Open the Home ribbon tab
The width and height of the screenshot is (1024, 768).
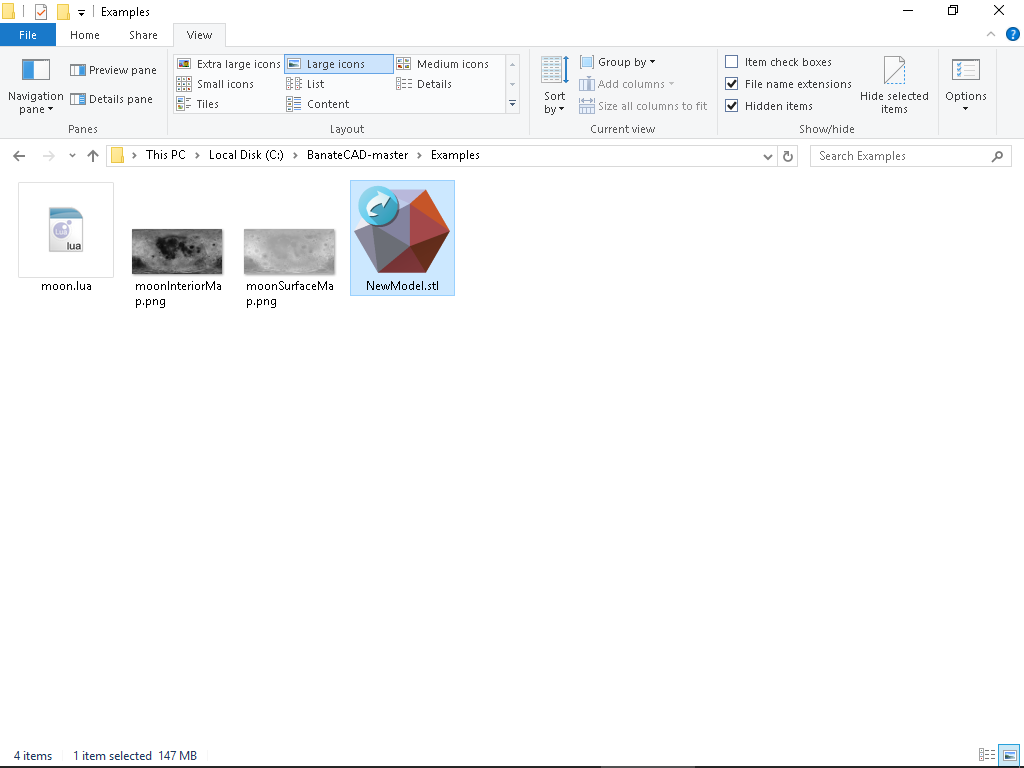(84, 34)
